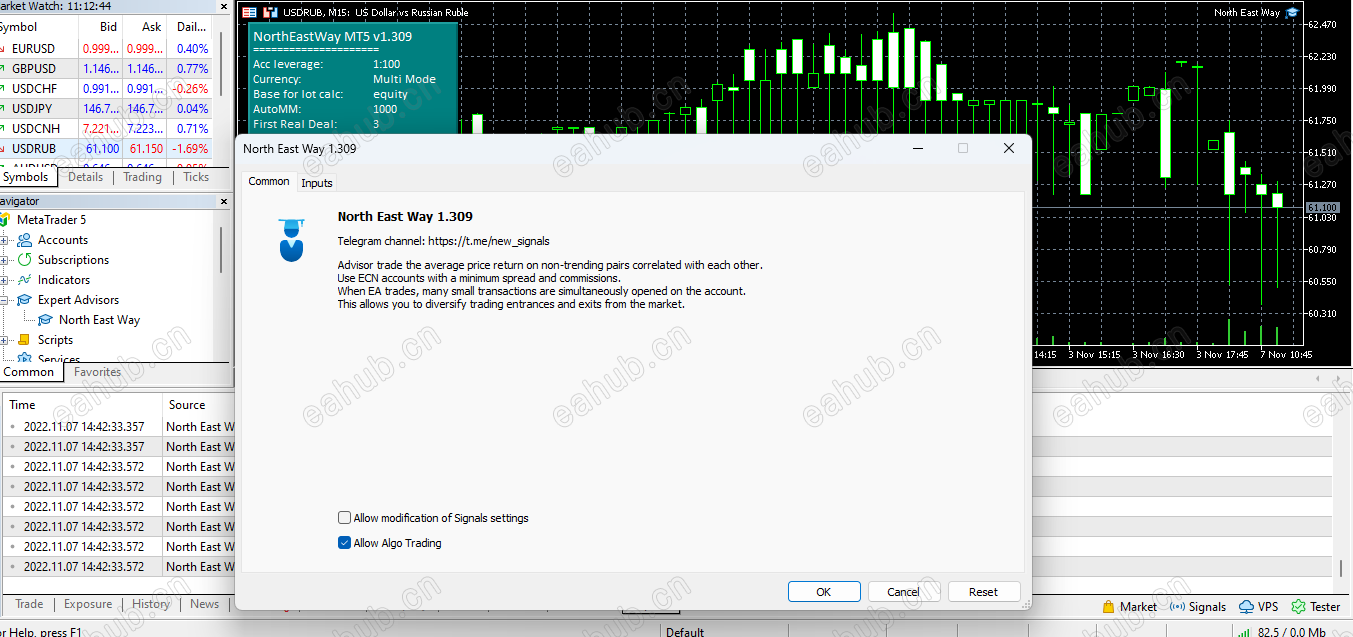Expand the Scripts tree node
Image resolution: width=1353 pixels, height=637 pixels.
pyautogui.click(x=4, y=340)
